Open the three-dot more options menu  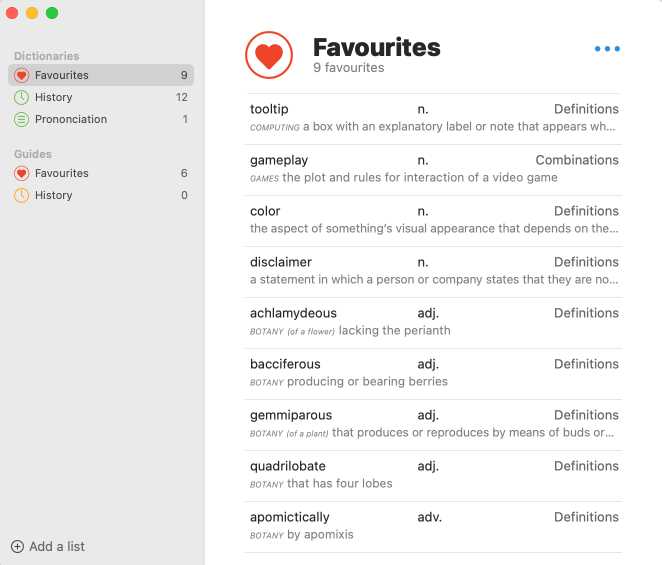pyautogui.click(x=607, y=49)
